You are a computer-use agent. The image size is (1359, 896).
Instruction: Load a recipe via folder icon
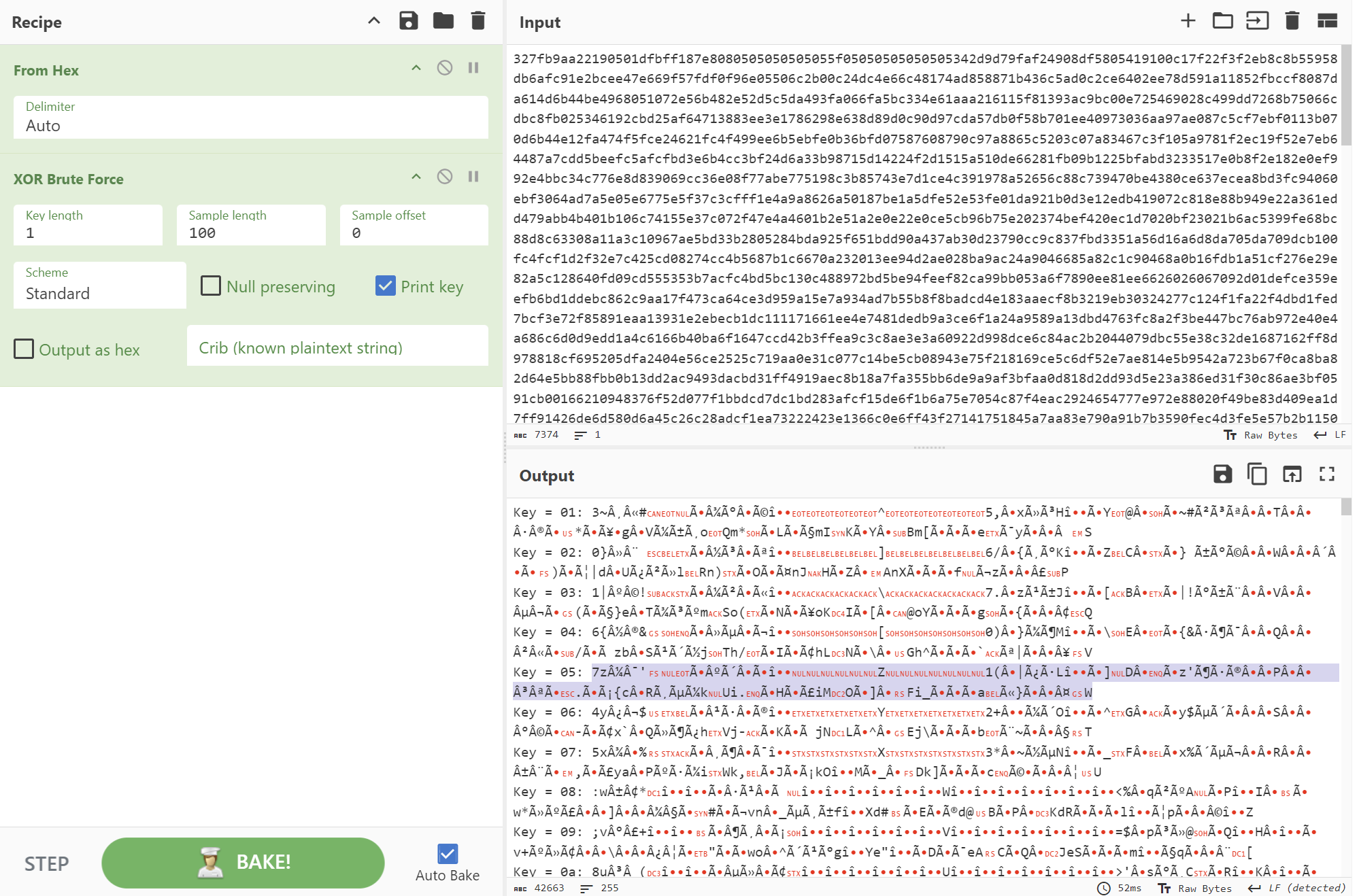(x=443, y=21)
